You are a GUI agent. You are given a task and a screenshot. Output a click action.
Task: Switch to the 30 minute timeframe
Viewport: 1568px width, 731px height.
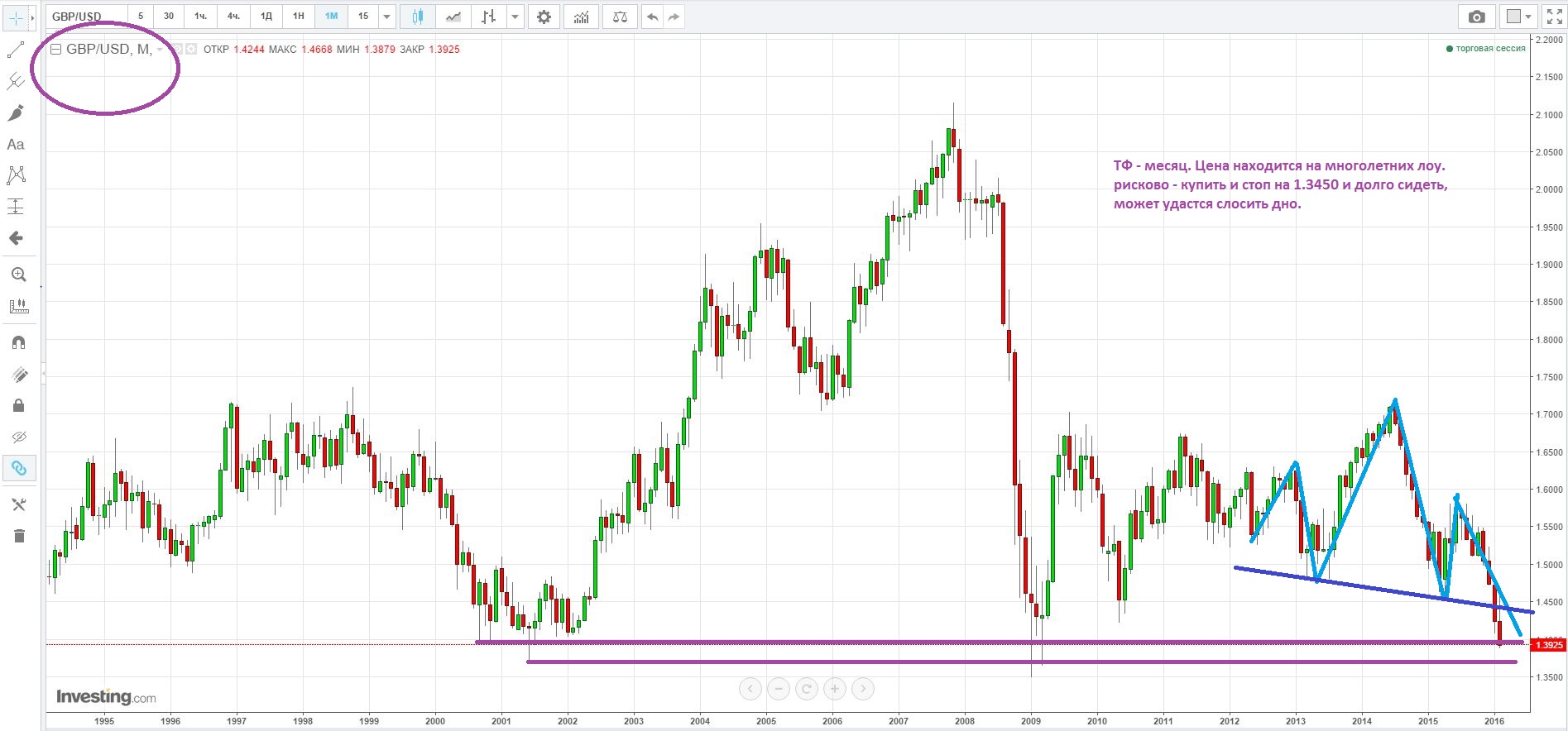(169, 17)
